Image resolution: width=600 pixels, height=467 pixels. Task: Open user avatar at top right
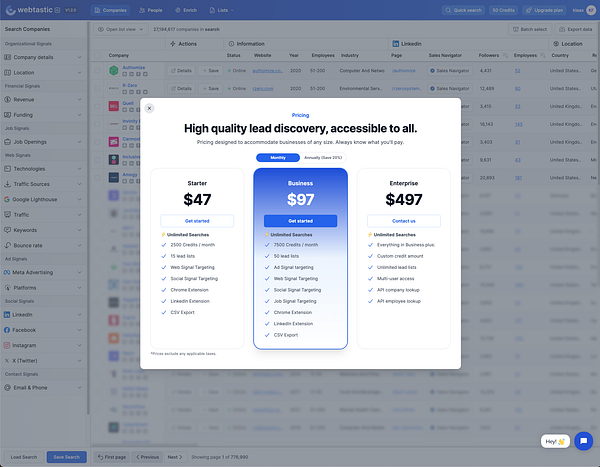591,10
